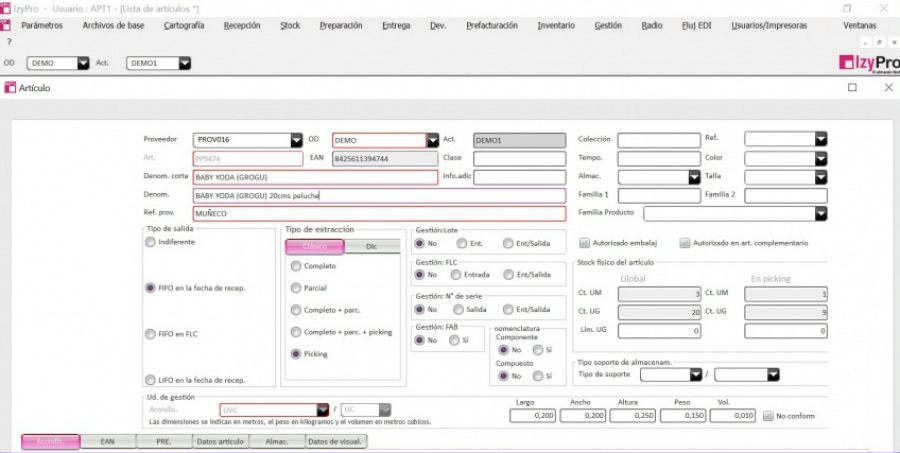Toggle Autorizado embalaj checkbox
This screenshot has width=900, height=453.
click(584, 243)
